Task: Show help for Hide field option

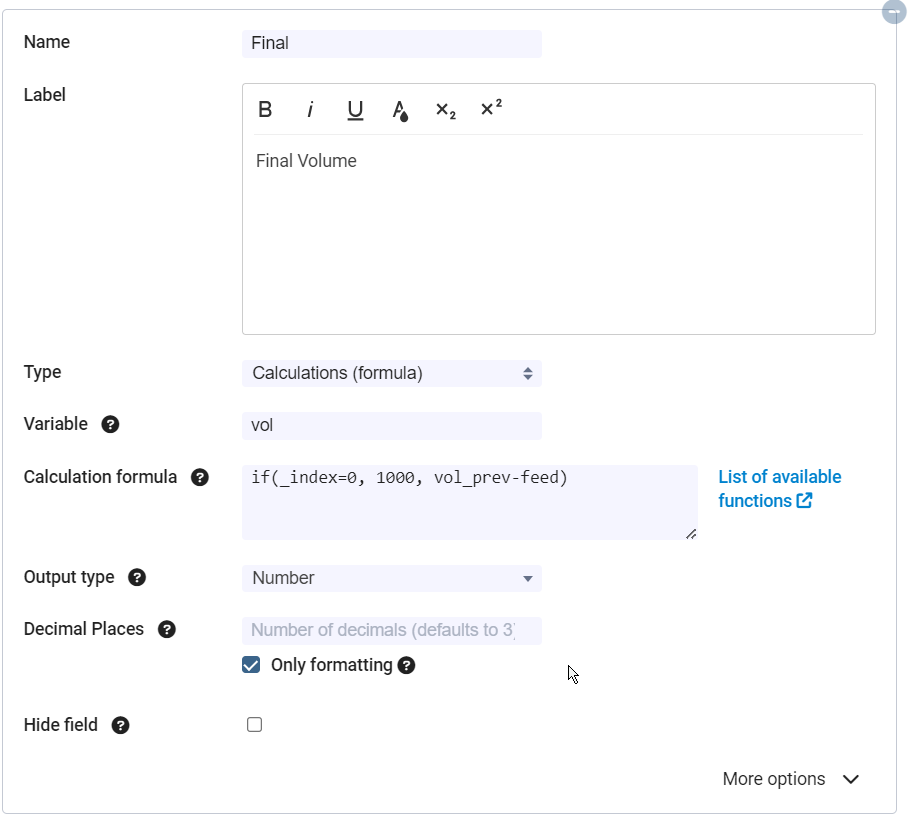Action: pyautogui.click(x=121, y=725)
